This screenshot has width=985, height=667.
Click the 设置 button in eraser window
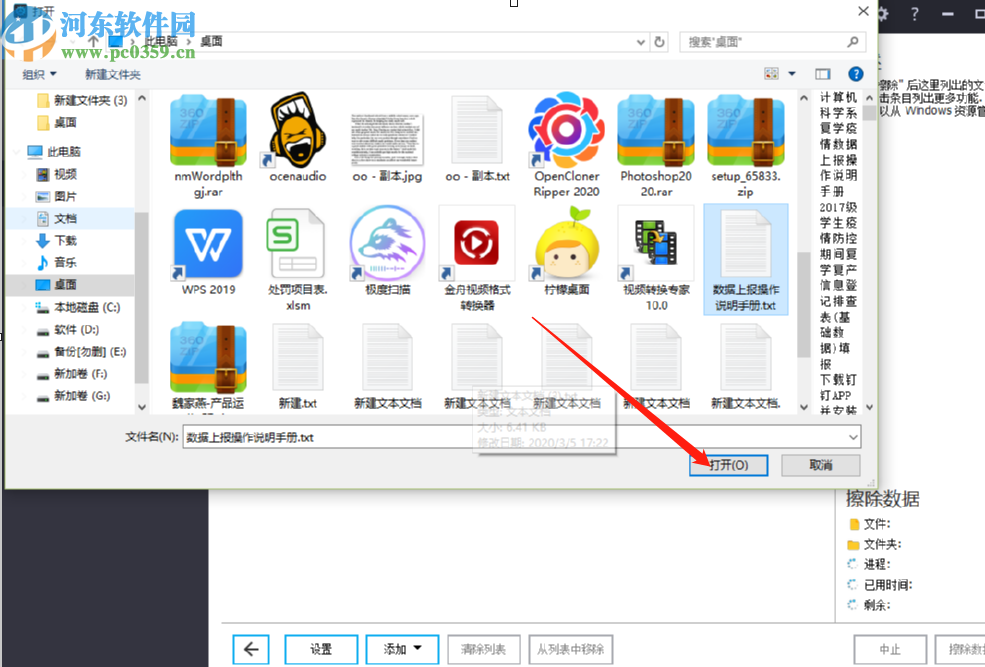coord(321,649)
